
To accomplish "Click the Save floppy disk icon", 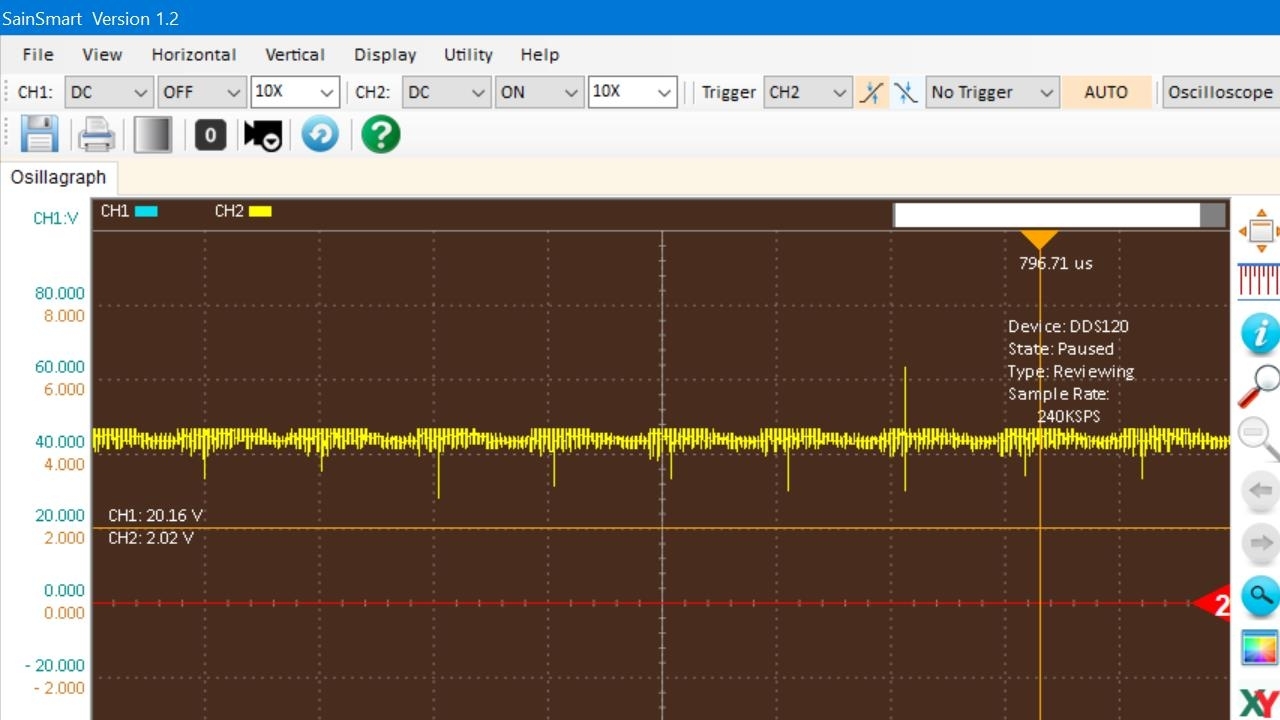I will 39,134.
